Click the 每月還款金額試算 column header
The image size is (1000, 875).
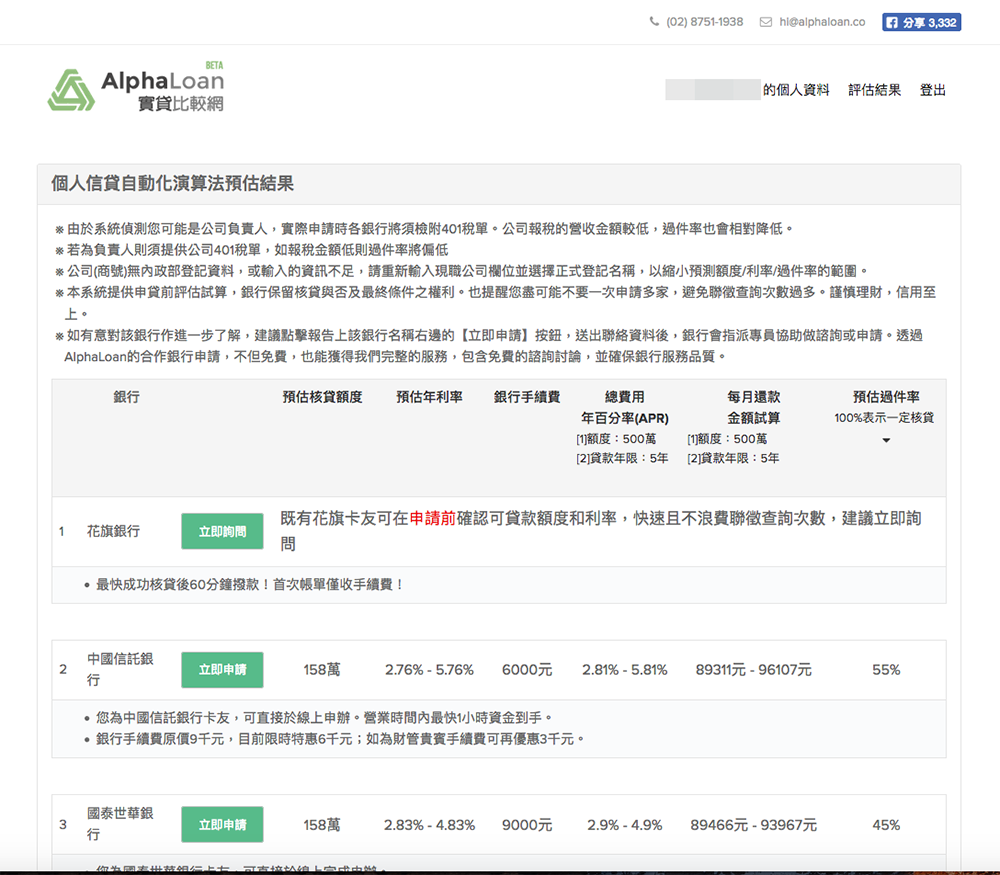(x=753, y=407)
